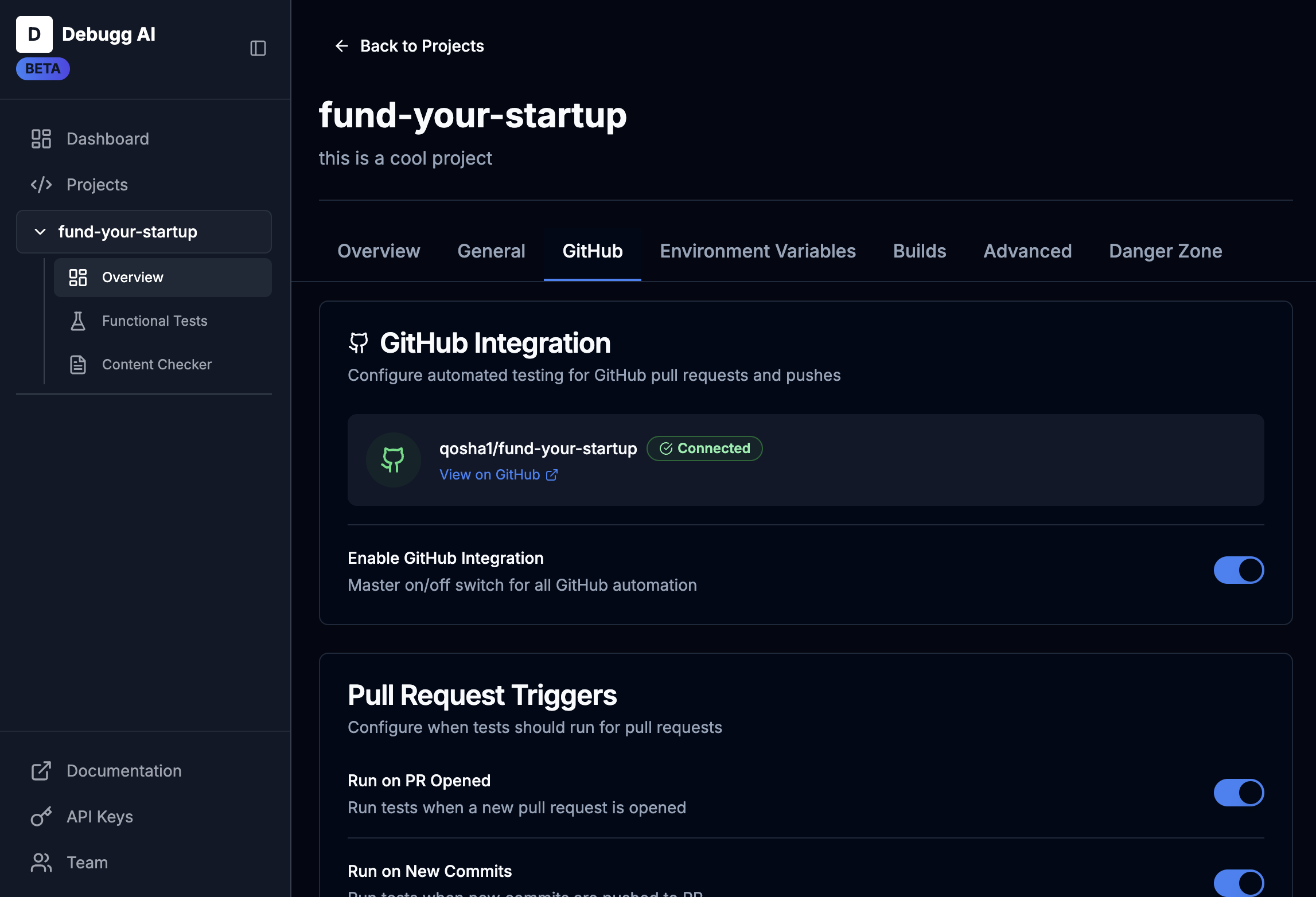Open Functional Tests via the flask icon
This screenshot has height=897, width=1316.
pyautogui.click(x=78, y=321)
